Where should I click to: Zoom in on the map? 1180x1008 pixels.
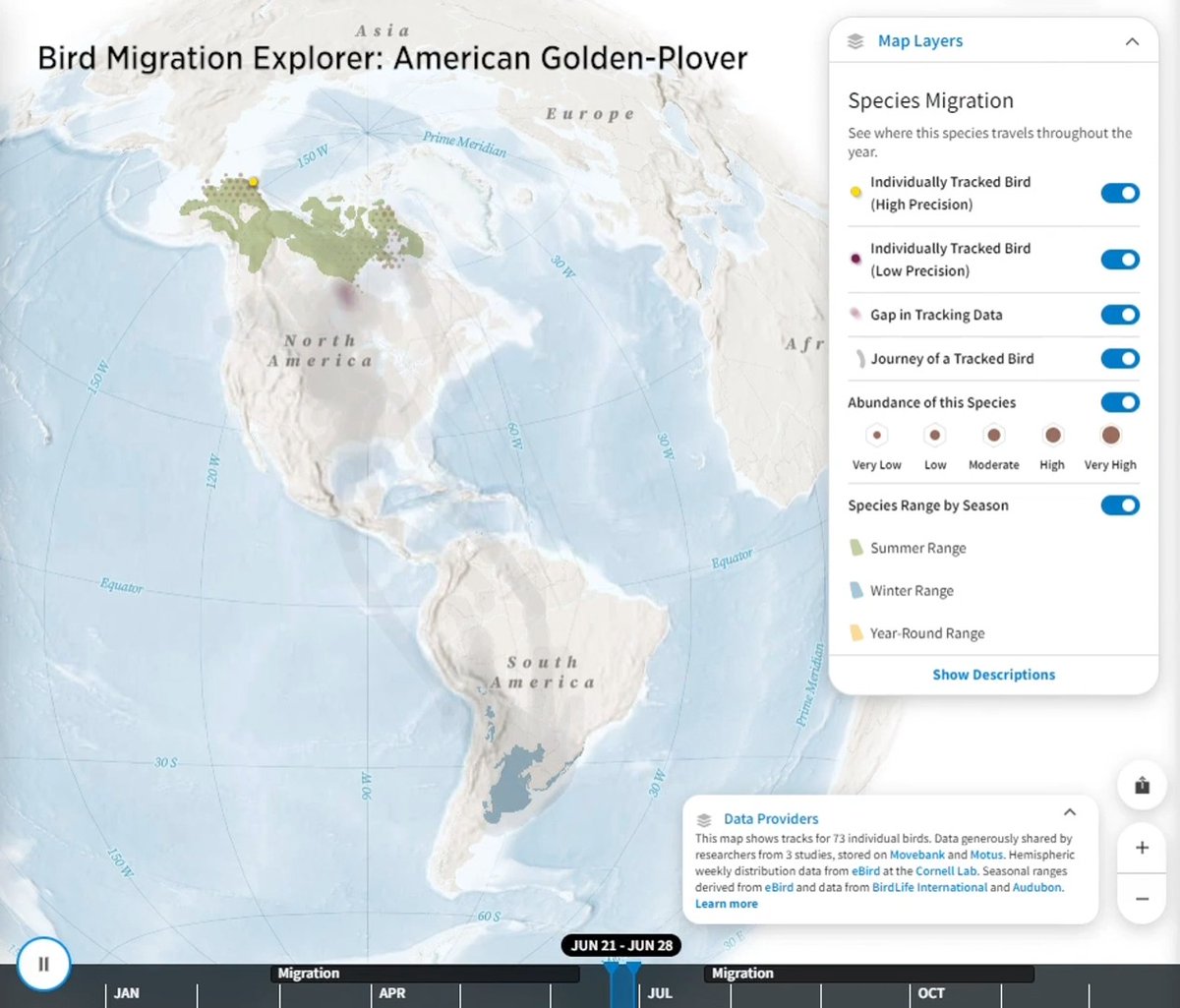pyautogui.click(x=1142, y=848)
